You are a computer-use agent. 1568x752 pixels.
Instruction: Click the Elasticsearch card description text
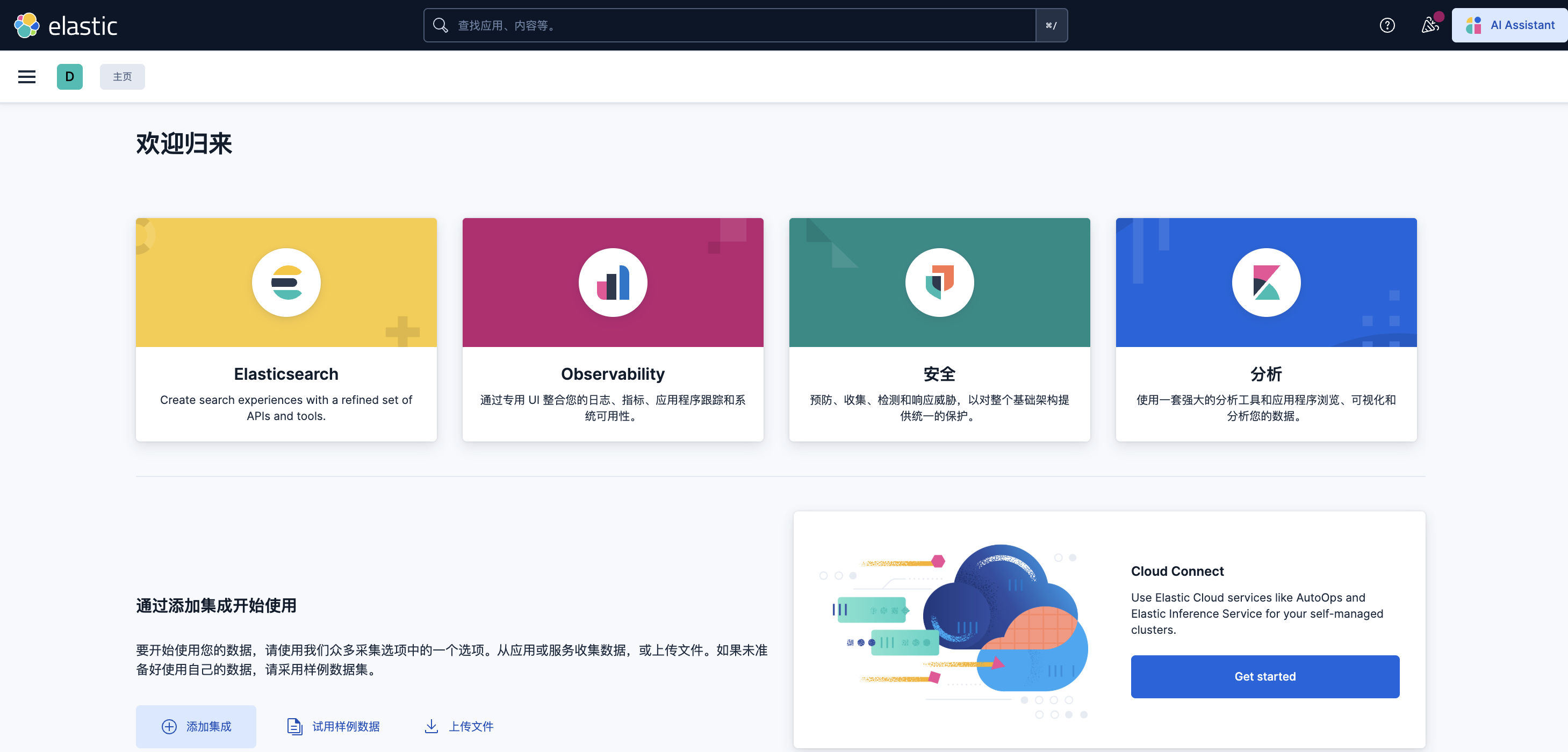286,408
